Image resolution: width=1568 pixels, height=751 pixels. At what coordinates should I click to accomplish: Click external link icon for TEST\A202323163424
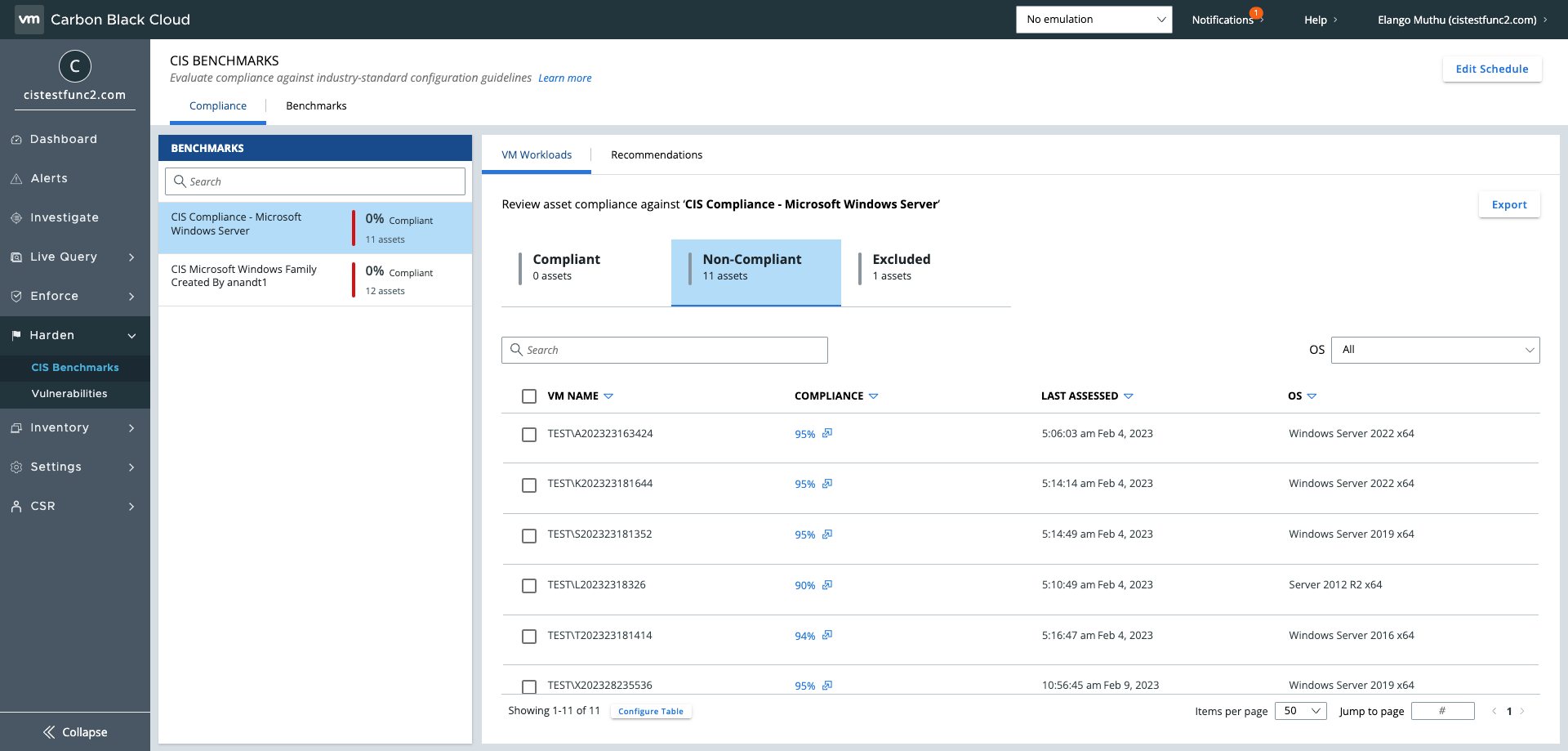(827, 433)
